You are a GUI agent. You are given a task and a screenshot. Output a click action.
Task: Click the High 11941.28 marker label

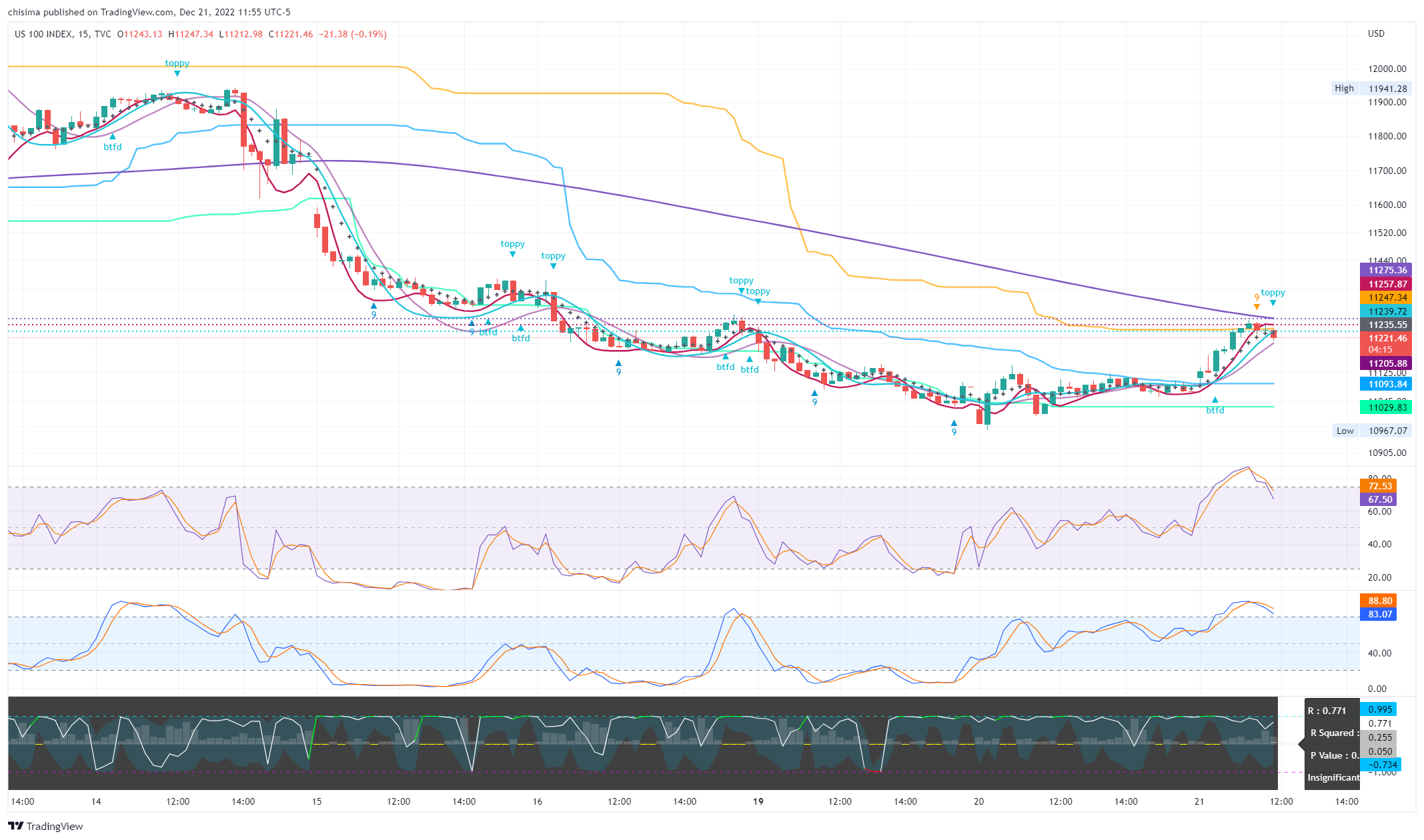point(1371,89)
